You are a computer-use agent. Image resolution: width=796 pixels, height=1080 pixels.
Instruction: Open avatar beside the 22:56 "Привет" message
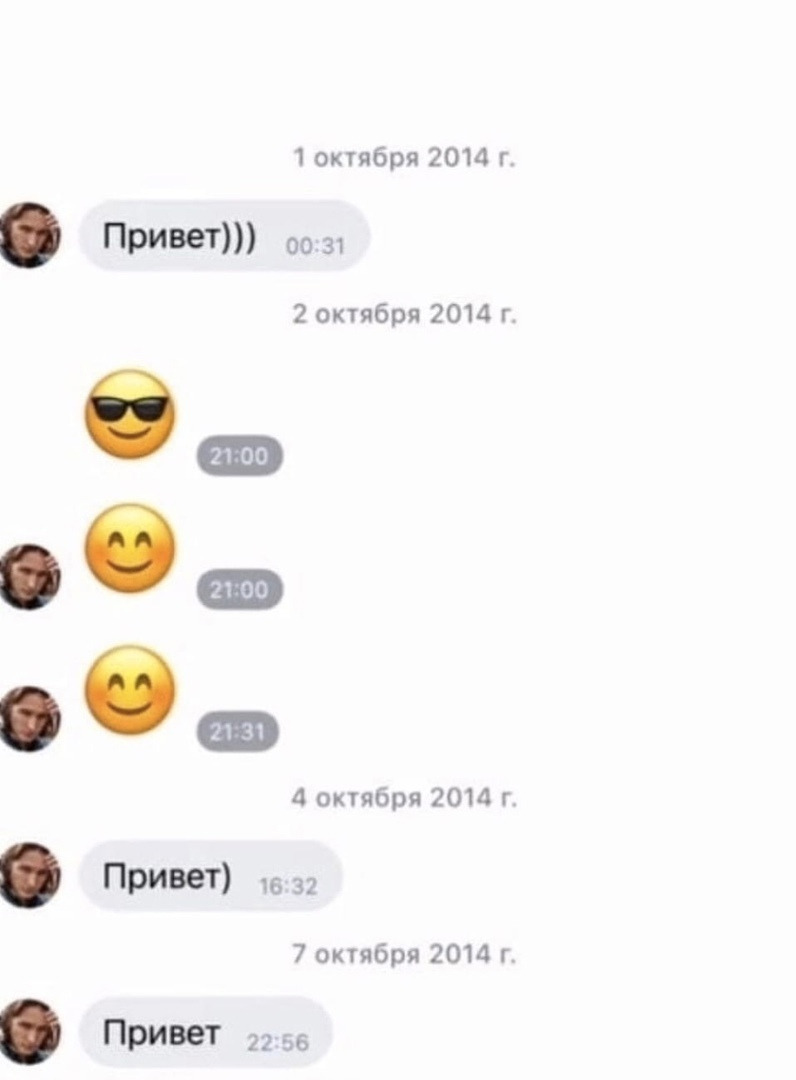28,1031
